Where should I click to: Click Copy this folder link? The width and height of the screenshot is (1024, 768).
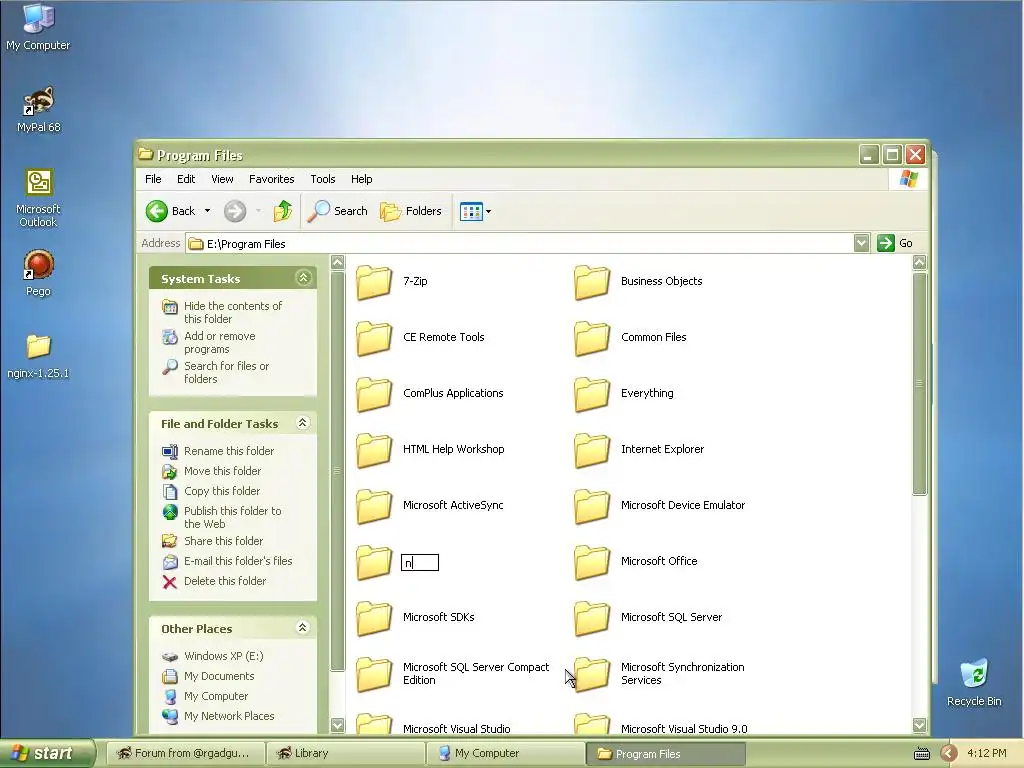[x=221, y=490]
